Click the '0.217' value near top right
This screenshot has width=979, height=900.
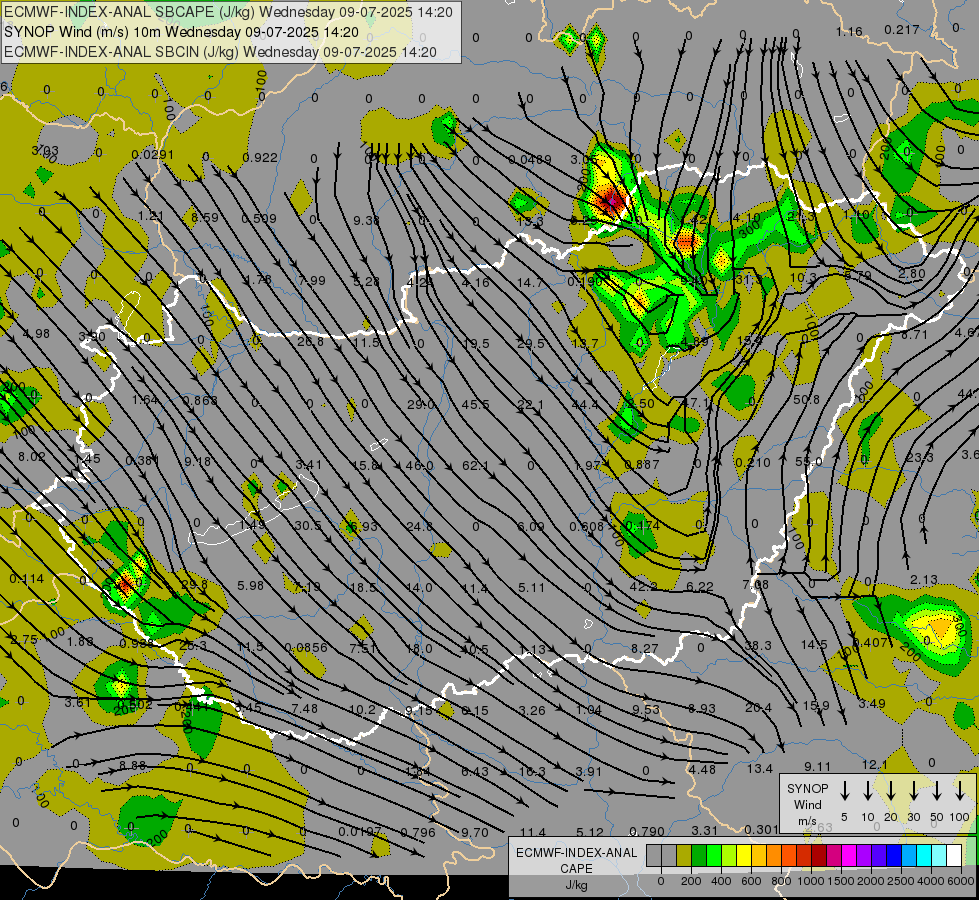coord(902,29)
